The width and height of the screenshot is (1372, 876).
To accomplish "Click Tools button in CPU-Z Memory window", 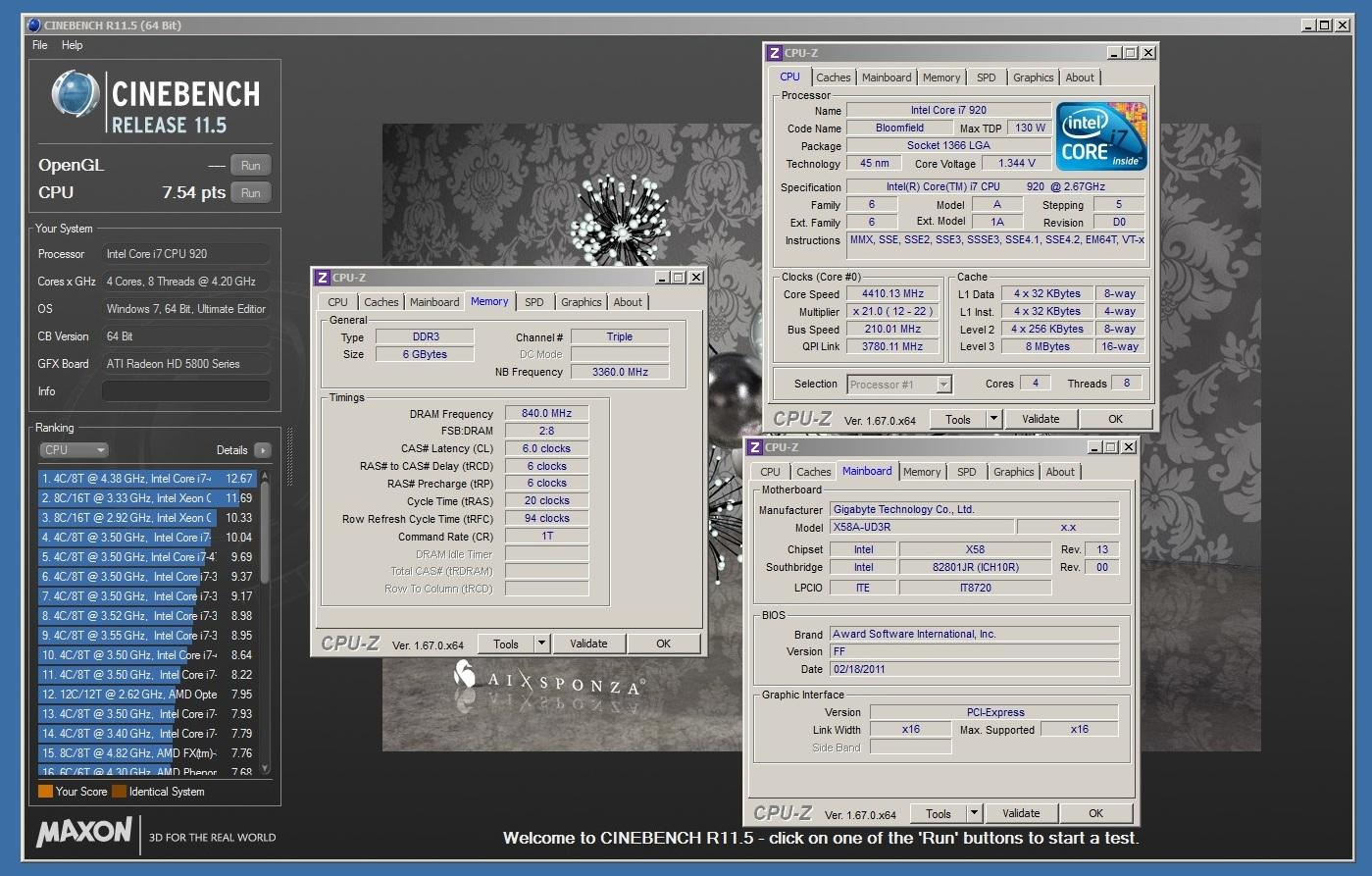I will tap(506, 644).
